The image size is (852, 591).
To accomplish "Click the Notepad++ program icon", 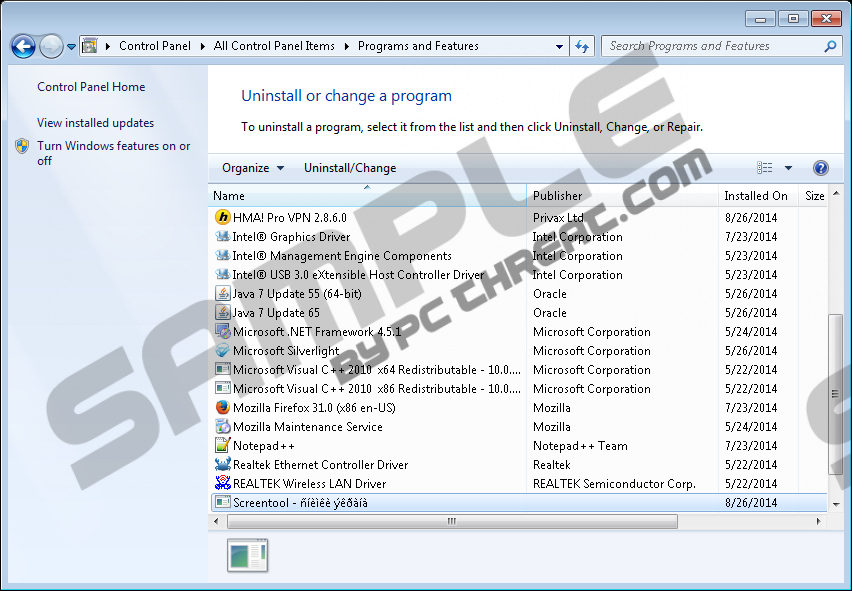I will coord(223,446).
